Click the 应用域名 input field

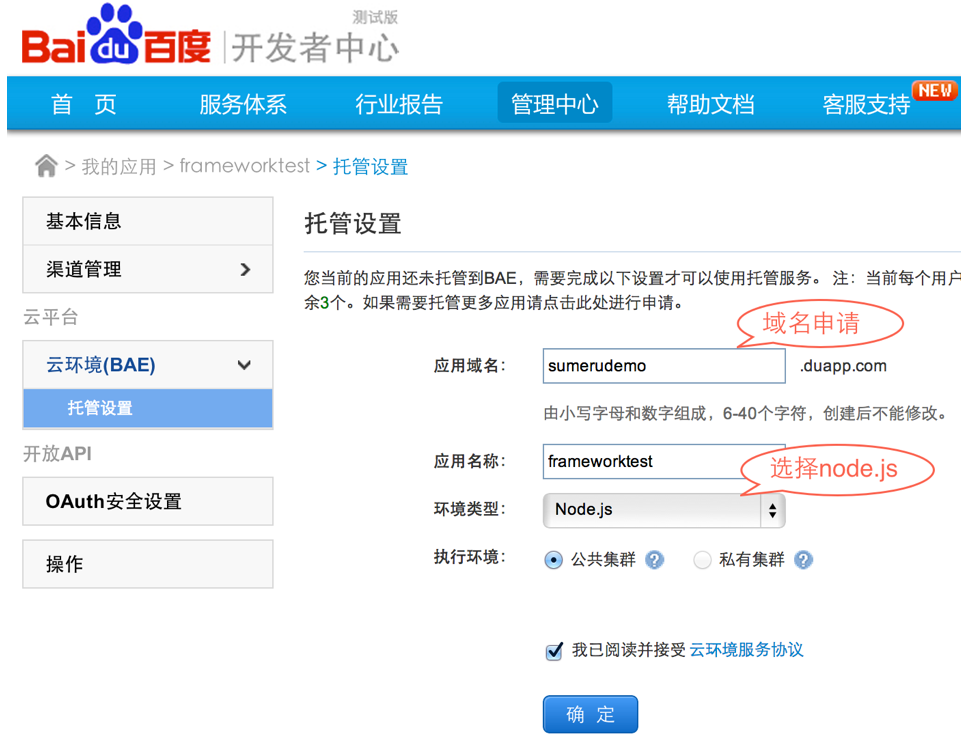coord(664,366)
